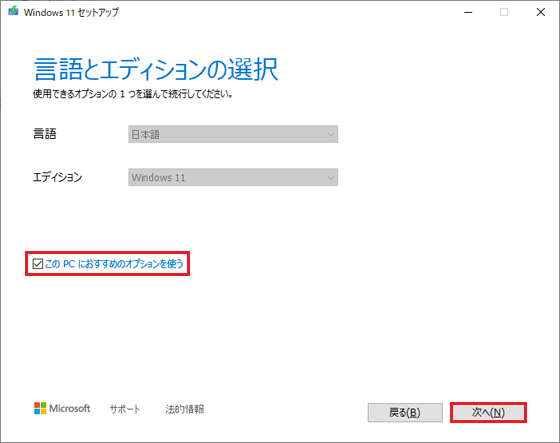560x443 pixels.
Task: Click the text 使用できるオプションの 1 つを選んで続行してください。
Action: pyautogui.click(x=133, y=94)
